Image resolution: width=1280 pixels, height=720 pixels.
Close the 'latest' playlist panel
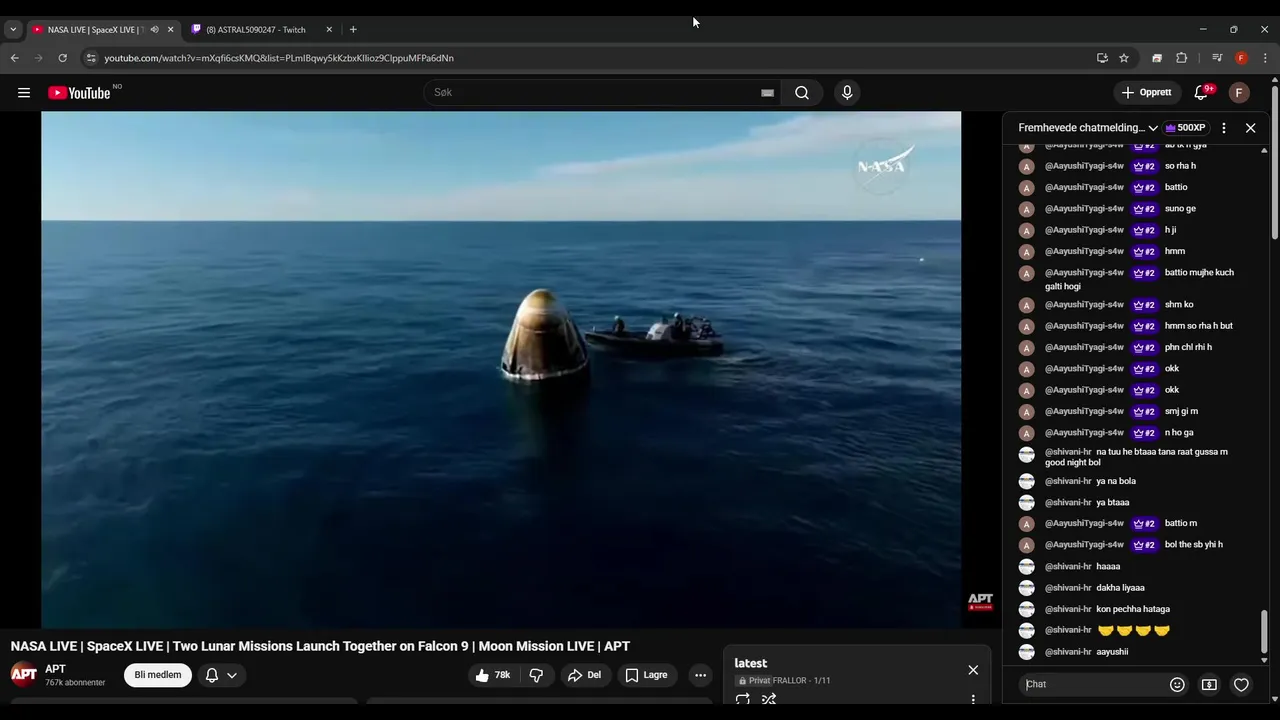click(973, 670)
